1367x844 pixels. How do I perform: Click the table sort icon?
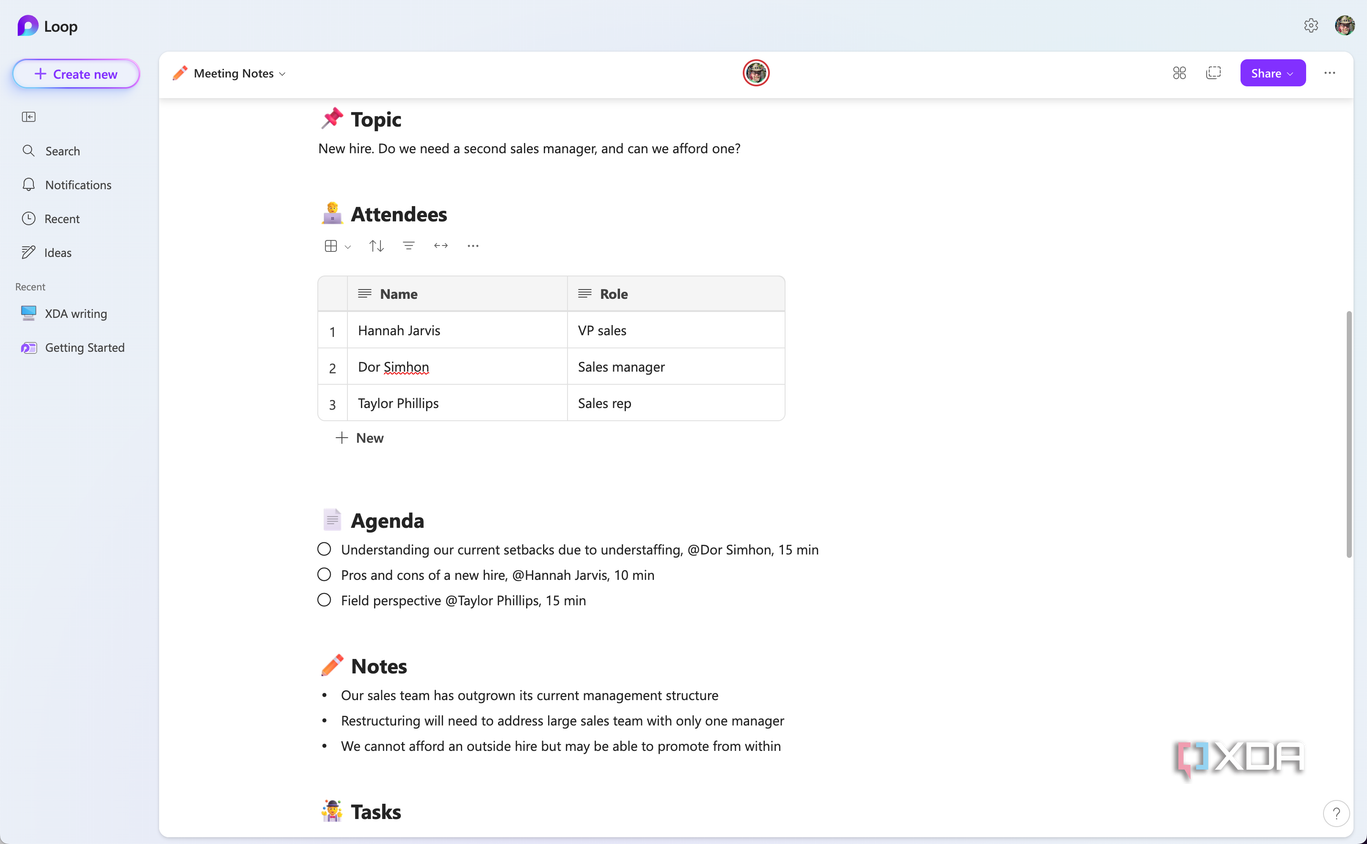point(376,246)
